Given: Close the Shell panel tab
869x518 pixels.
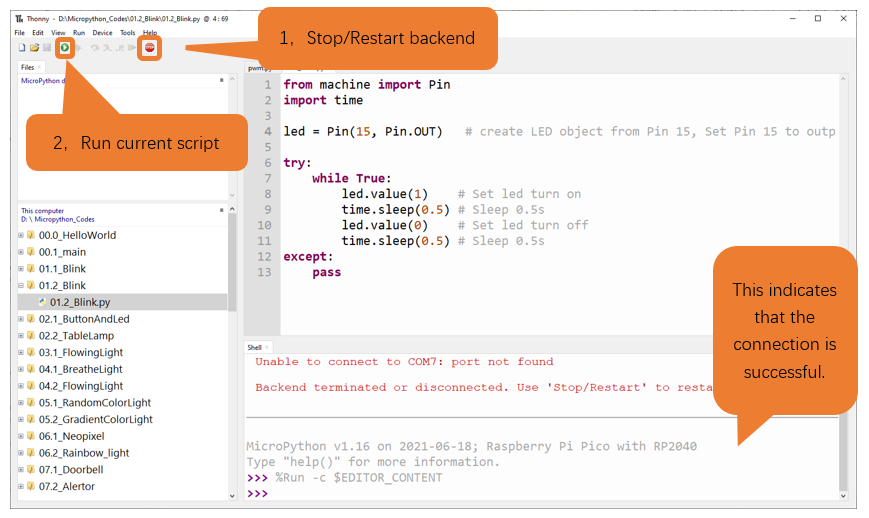Looking at the screenshot, I should click(267, 347).
